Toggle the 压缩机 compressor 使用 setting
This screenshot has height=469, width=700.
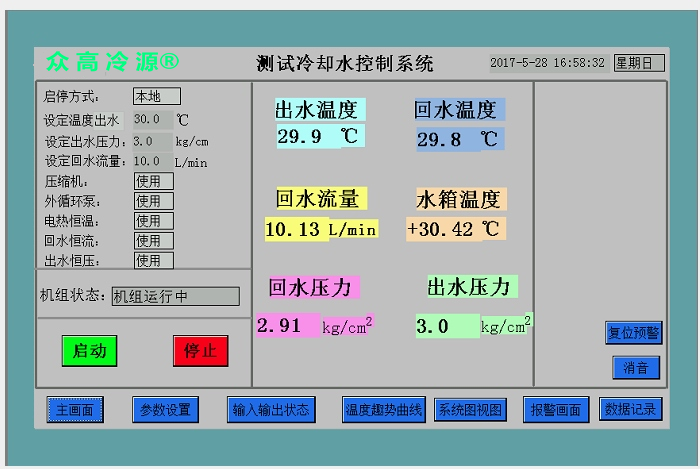[153, 181]
